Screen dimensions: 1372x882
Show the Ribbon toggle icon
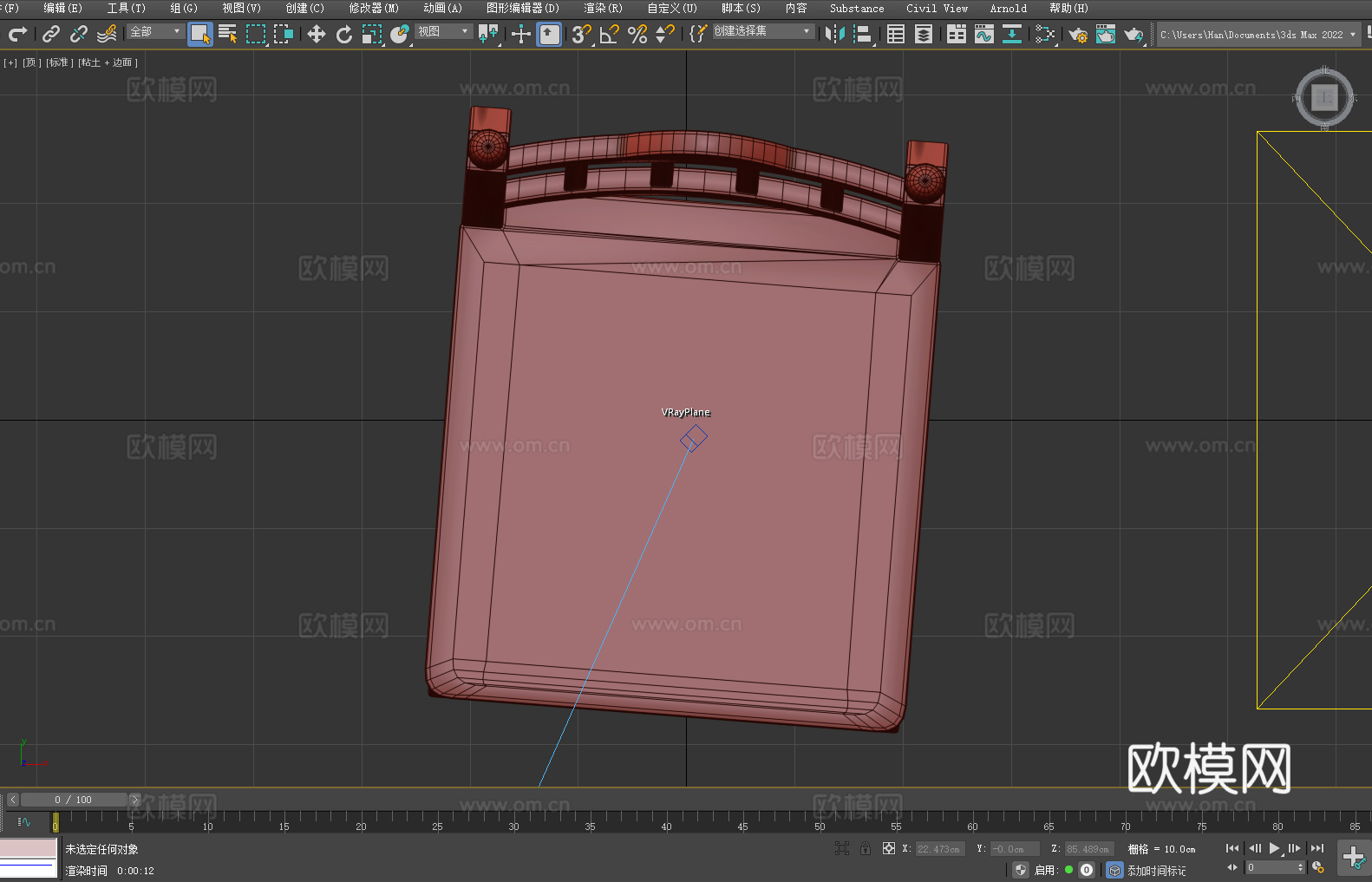click(957, 34)
